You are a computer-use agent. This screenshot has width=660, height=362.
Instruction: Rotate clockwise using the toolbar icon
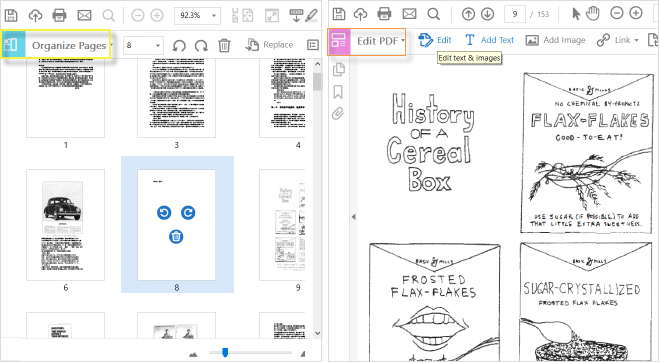click(x=201, y=45)
